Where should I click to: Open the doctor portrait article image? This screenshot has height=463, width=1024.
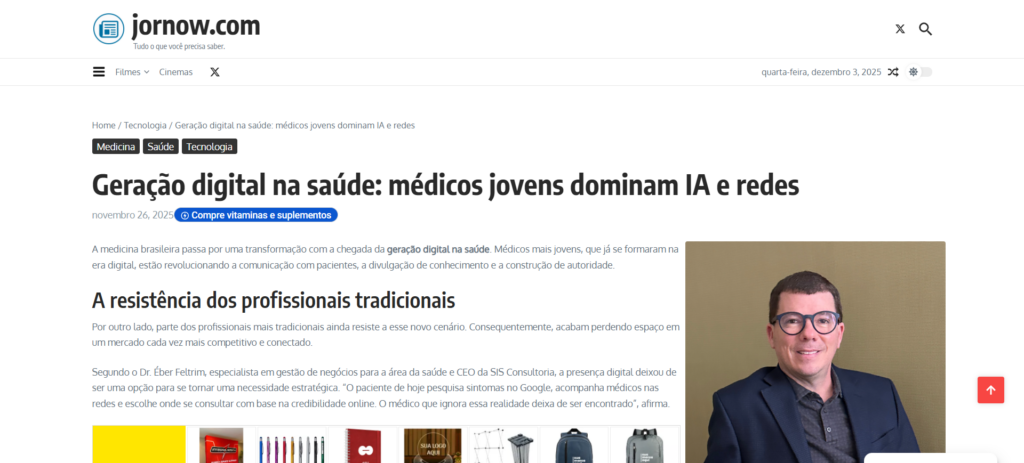click(x=815, y=353)
